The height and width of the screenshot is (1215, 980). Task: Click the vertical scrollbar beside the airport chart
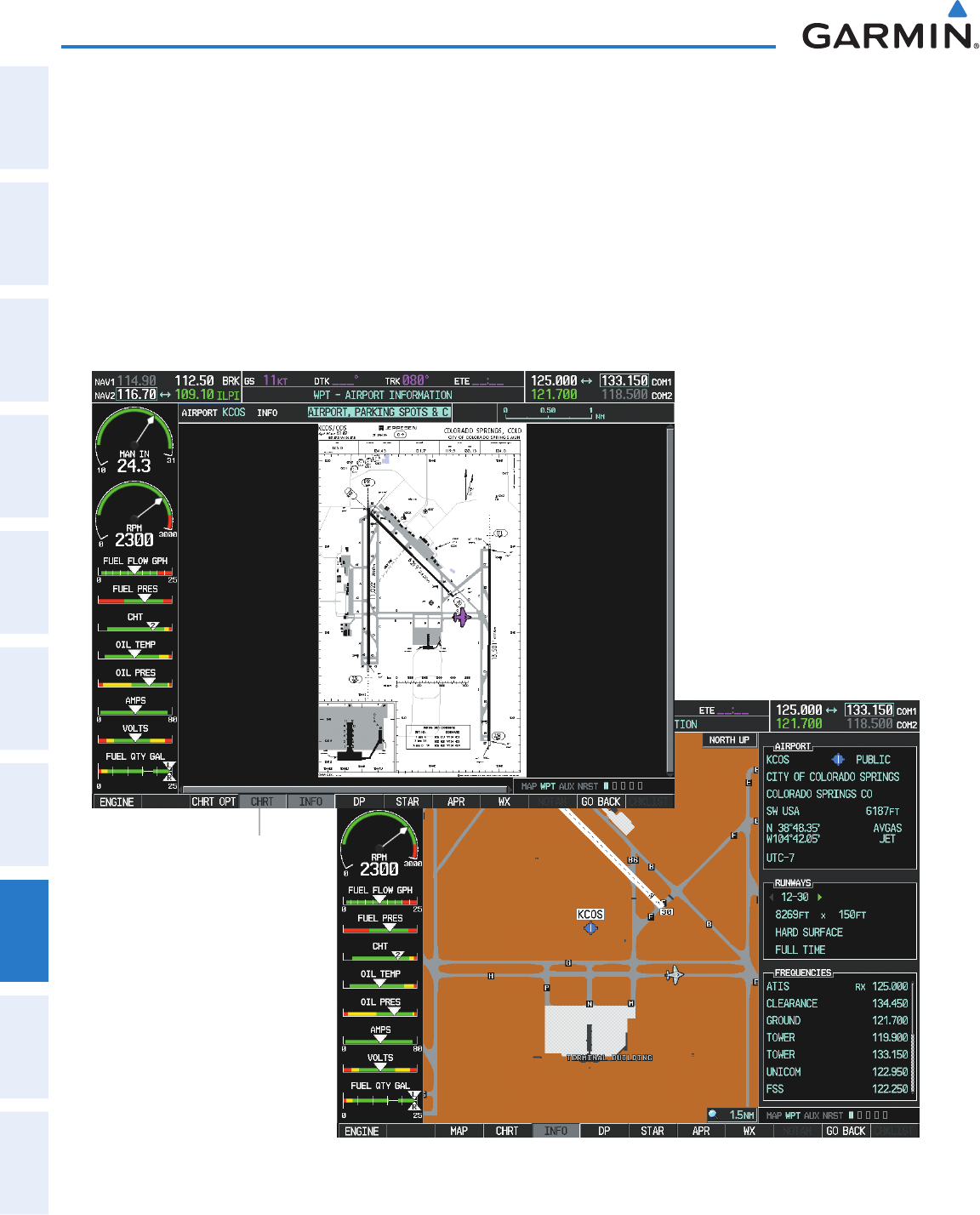pos(670,600)
